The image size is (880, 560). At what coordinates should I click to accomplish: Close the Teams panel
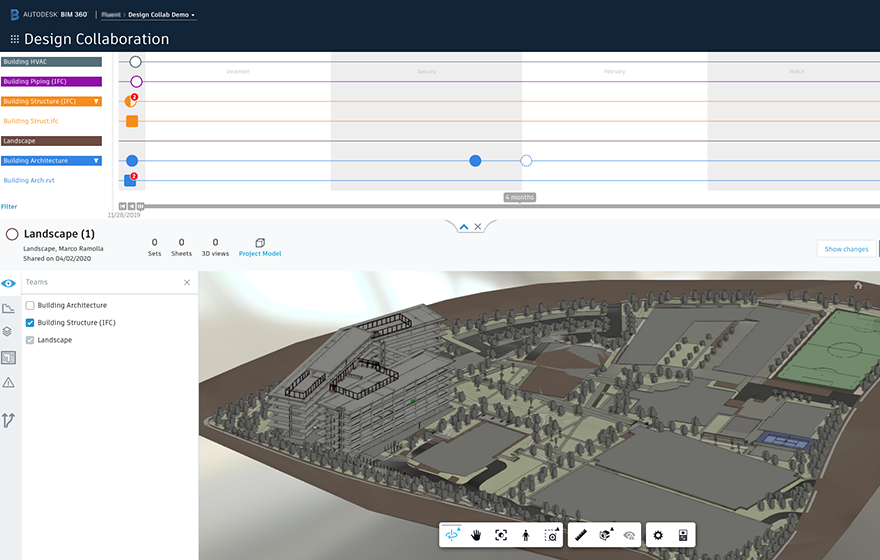pyautogui.click(x=187, y=282)
